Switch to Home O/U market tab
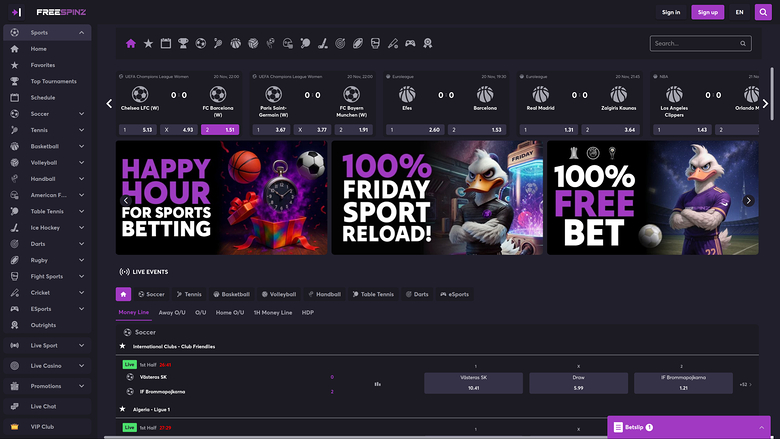 (x=230, y=313)
